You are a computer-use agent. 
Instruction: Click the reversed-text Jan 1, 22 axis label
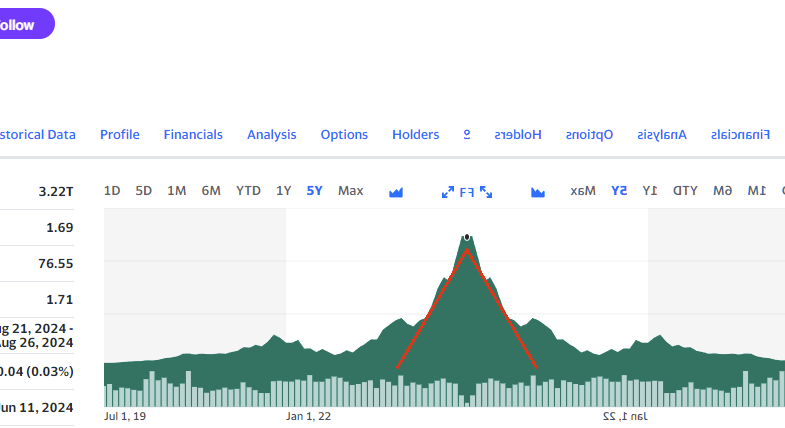coord(625,416)
